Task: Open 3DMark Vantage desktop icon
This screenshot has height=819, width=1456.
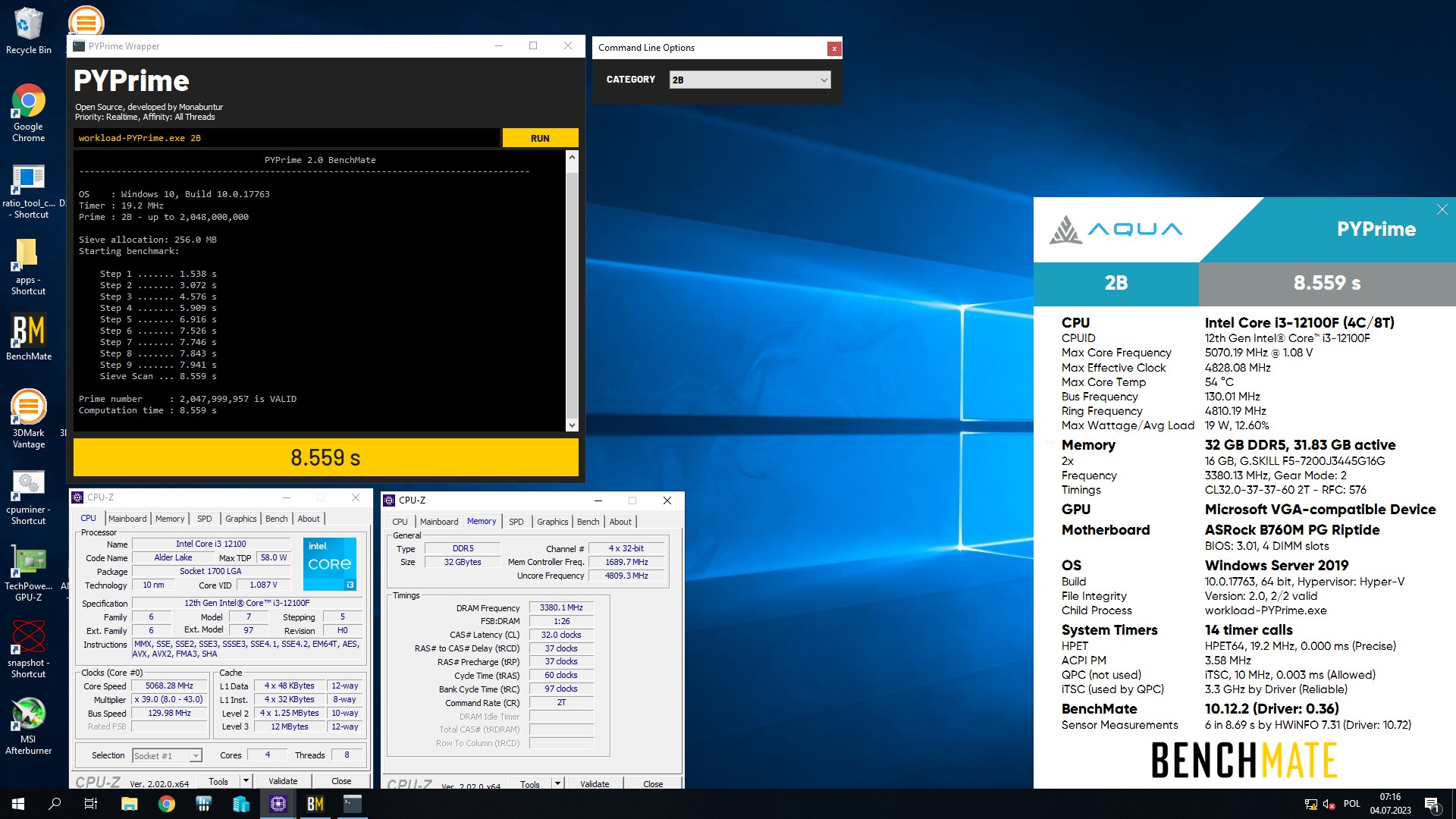Action: click(x=28, y=419)
